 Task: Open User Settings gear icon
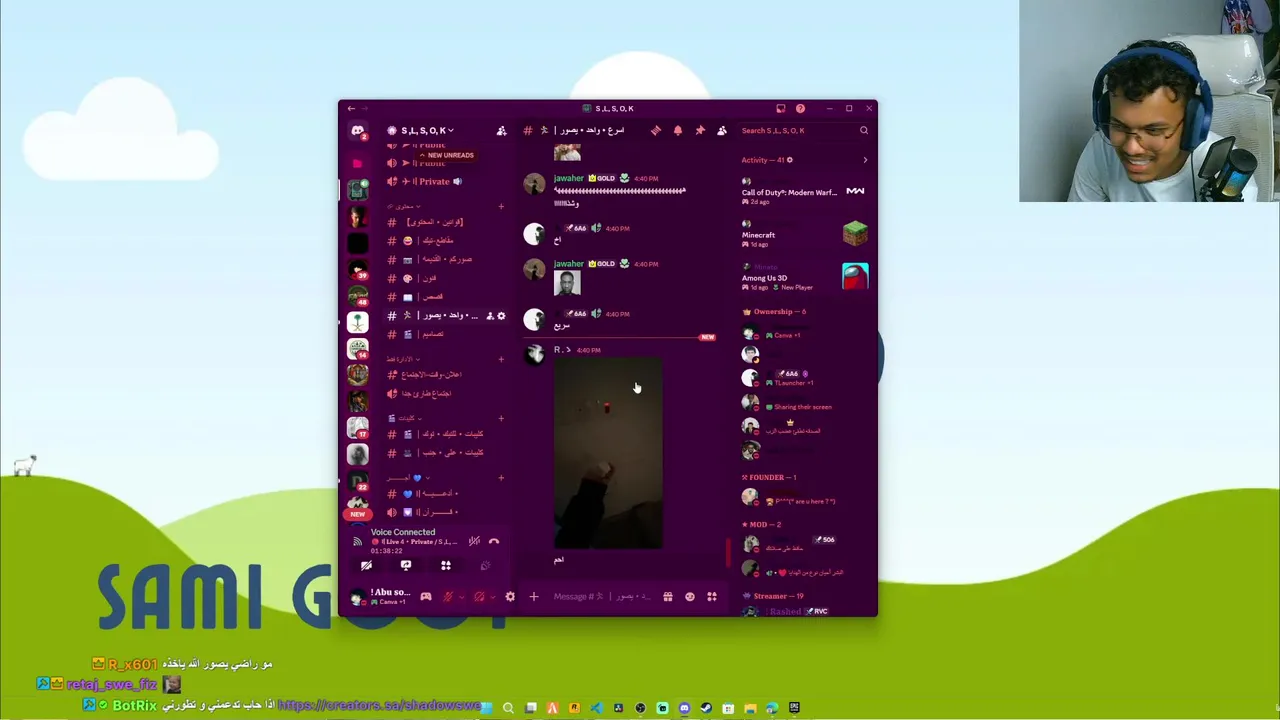coord(510,597)
